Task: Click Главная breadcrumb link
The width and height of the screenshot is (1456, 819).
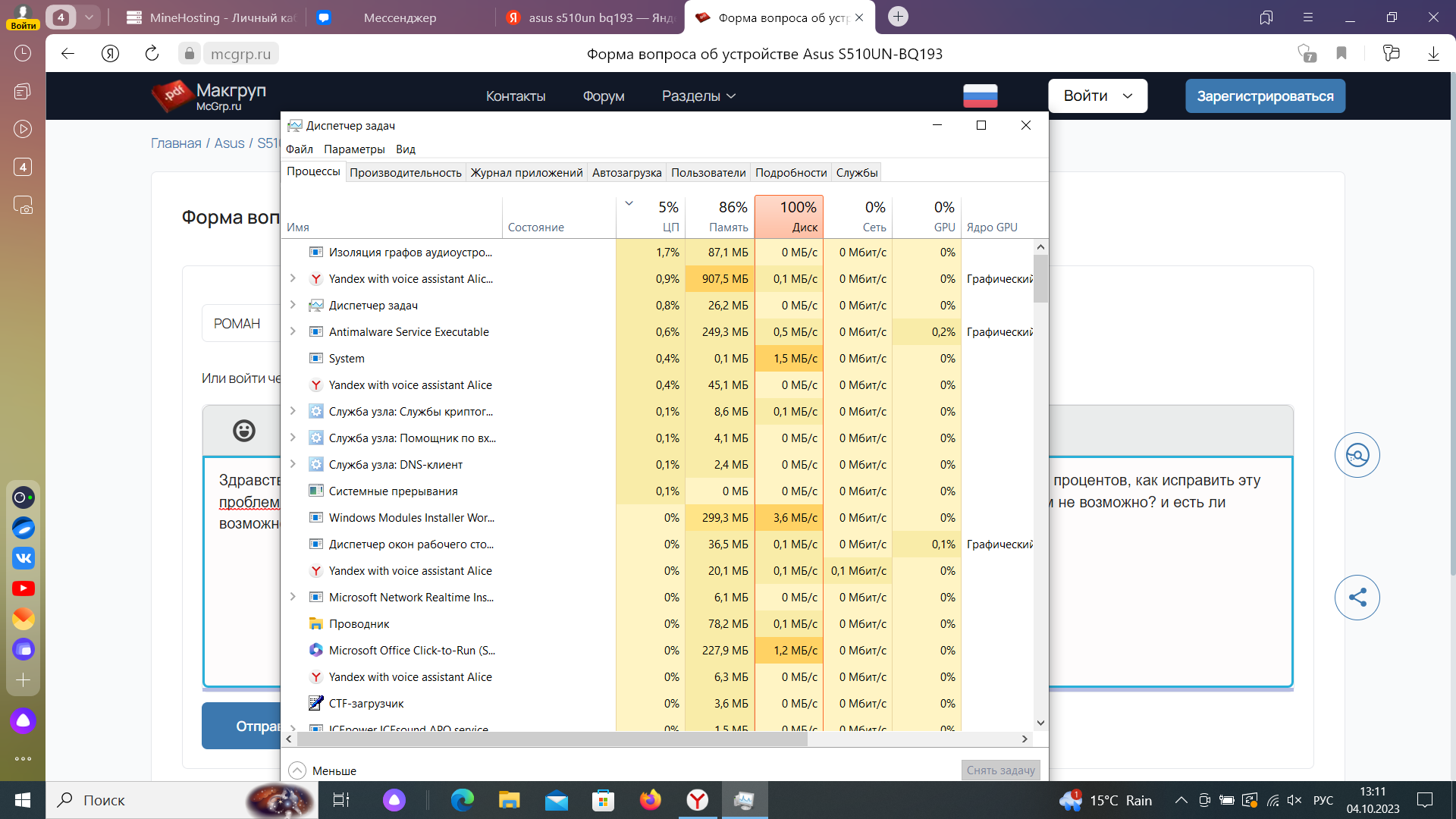Action: pos(176,143)
